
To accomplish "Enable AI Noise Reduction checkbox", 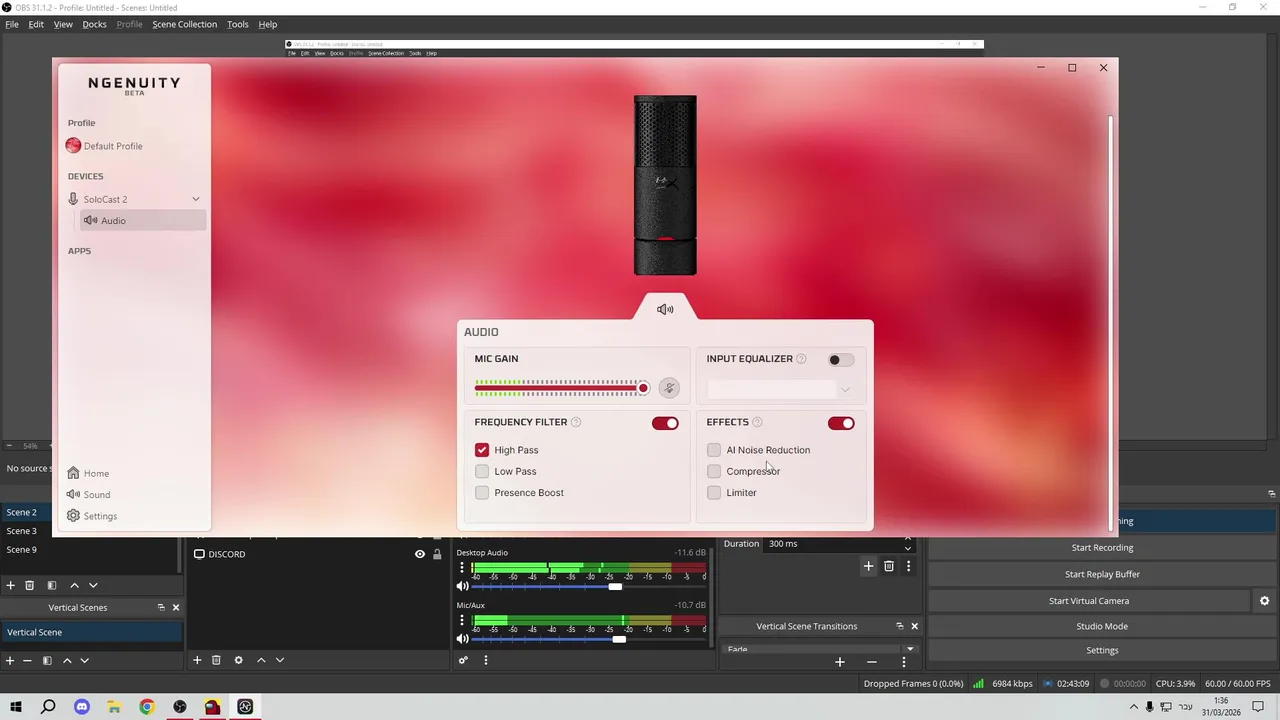I will (714, 450).
